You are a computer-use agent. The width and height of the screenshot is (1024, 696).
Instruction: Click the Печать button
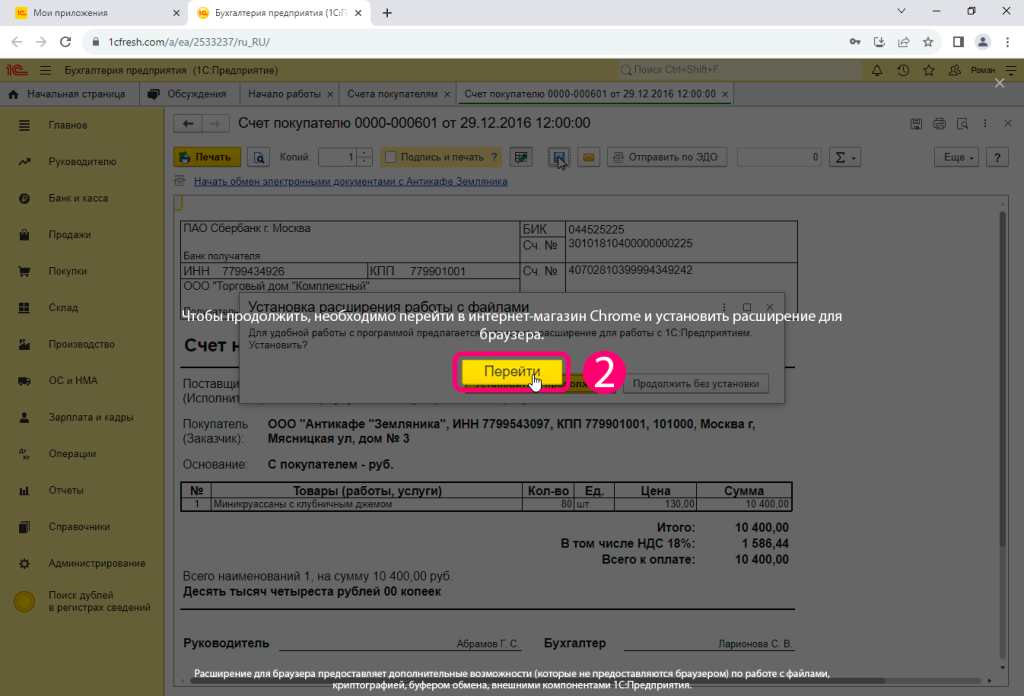[x=207, y=157]
